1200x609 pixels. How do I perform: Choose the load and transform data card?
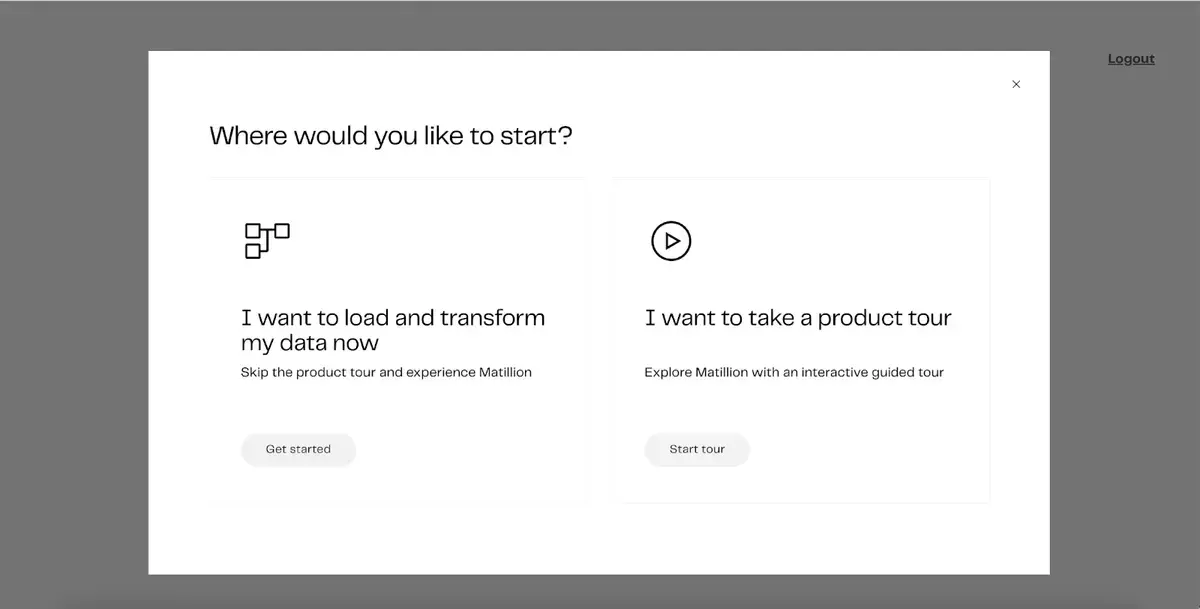tap(398, 340)
